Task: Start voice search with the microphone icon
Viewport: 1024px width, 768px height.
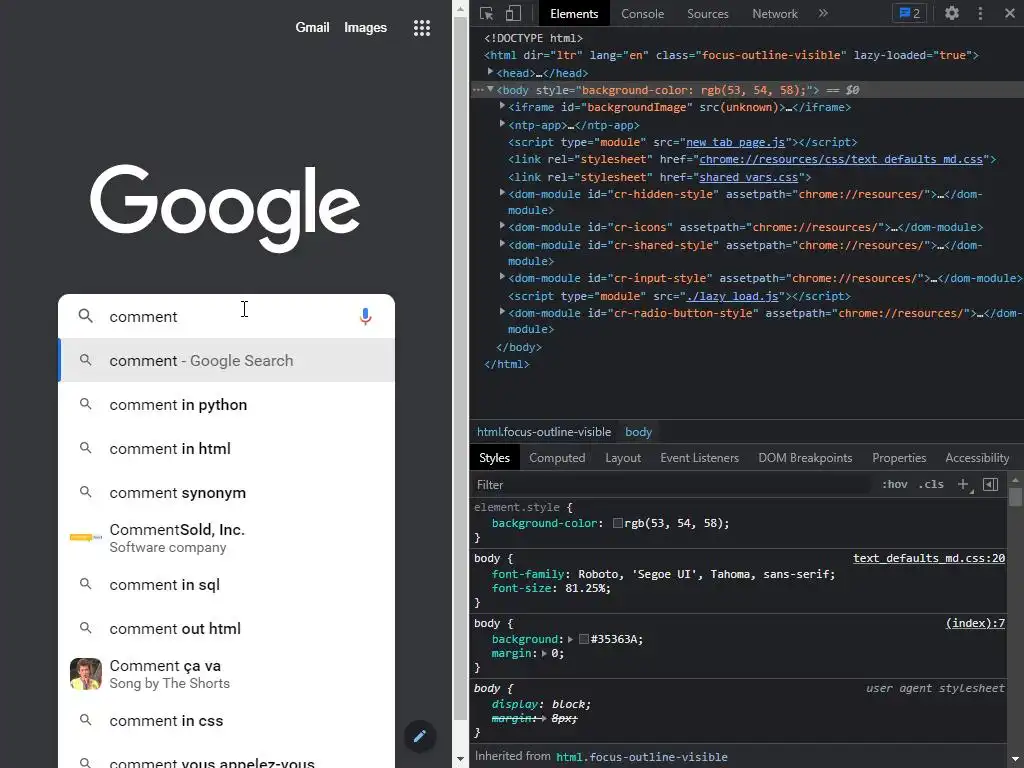Action: tap(366, 316)
